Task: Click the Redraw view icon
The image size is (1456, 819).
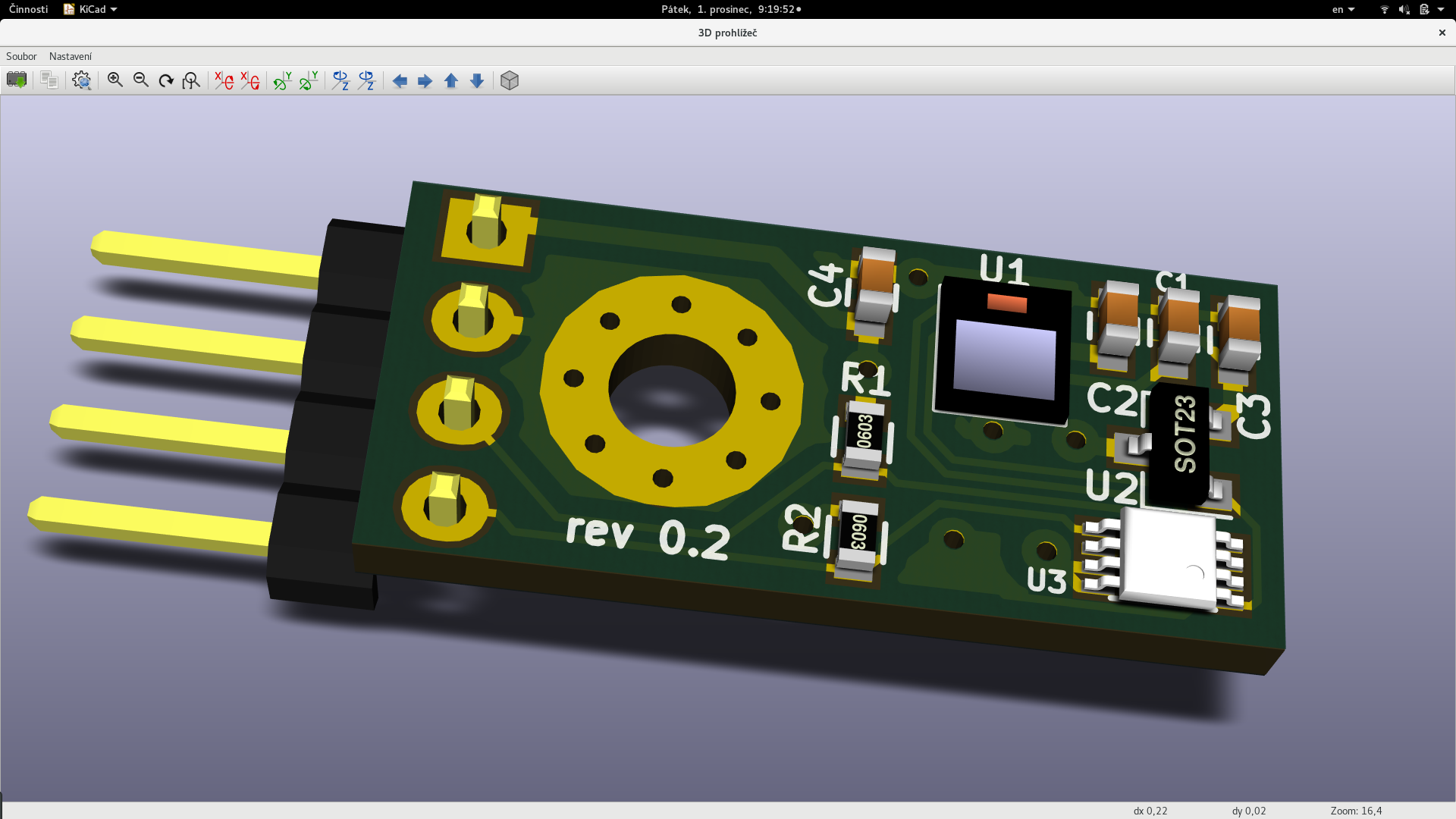Action: click(166, 80)
